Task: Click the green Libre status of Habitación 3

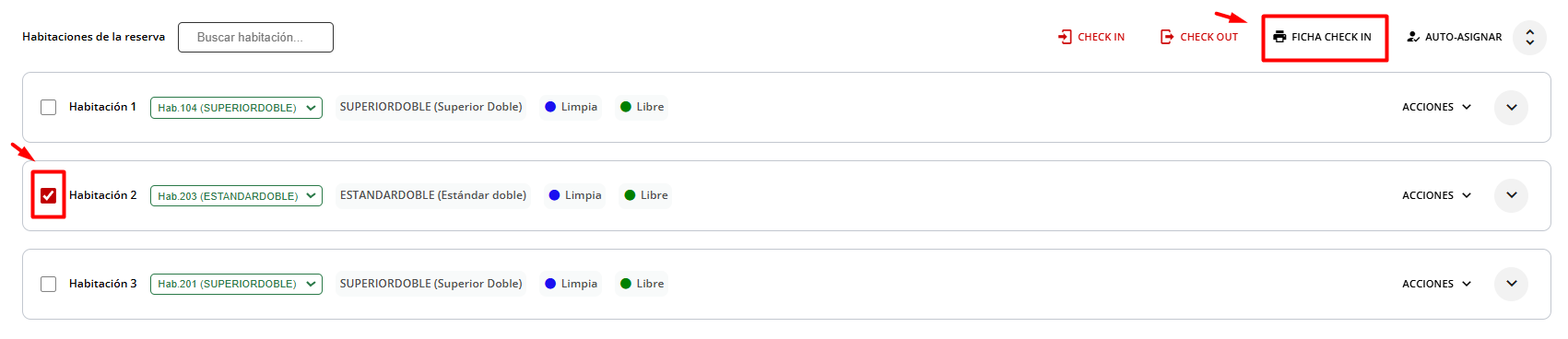Action: [x=642, y=284]
